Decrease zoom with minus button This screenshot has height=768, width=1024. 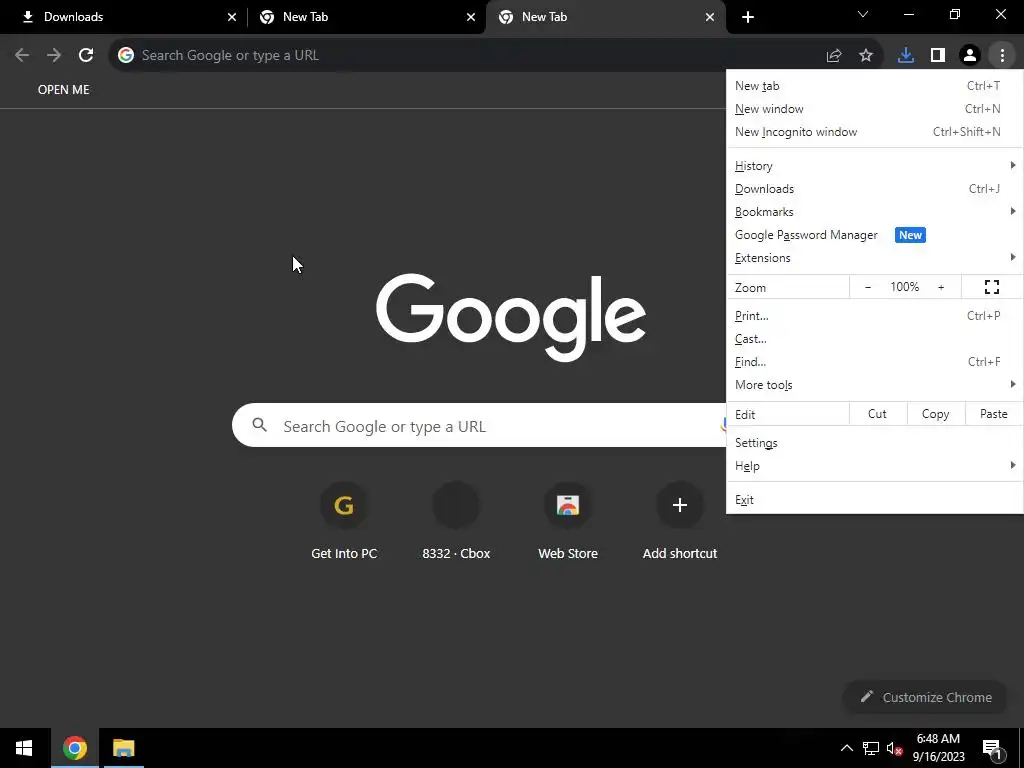point(867,287)
